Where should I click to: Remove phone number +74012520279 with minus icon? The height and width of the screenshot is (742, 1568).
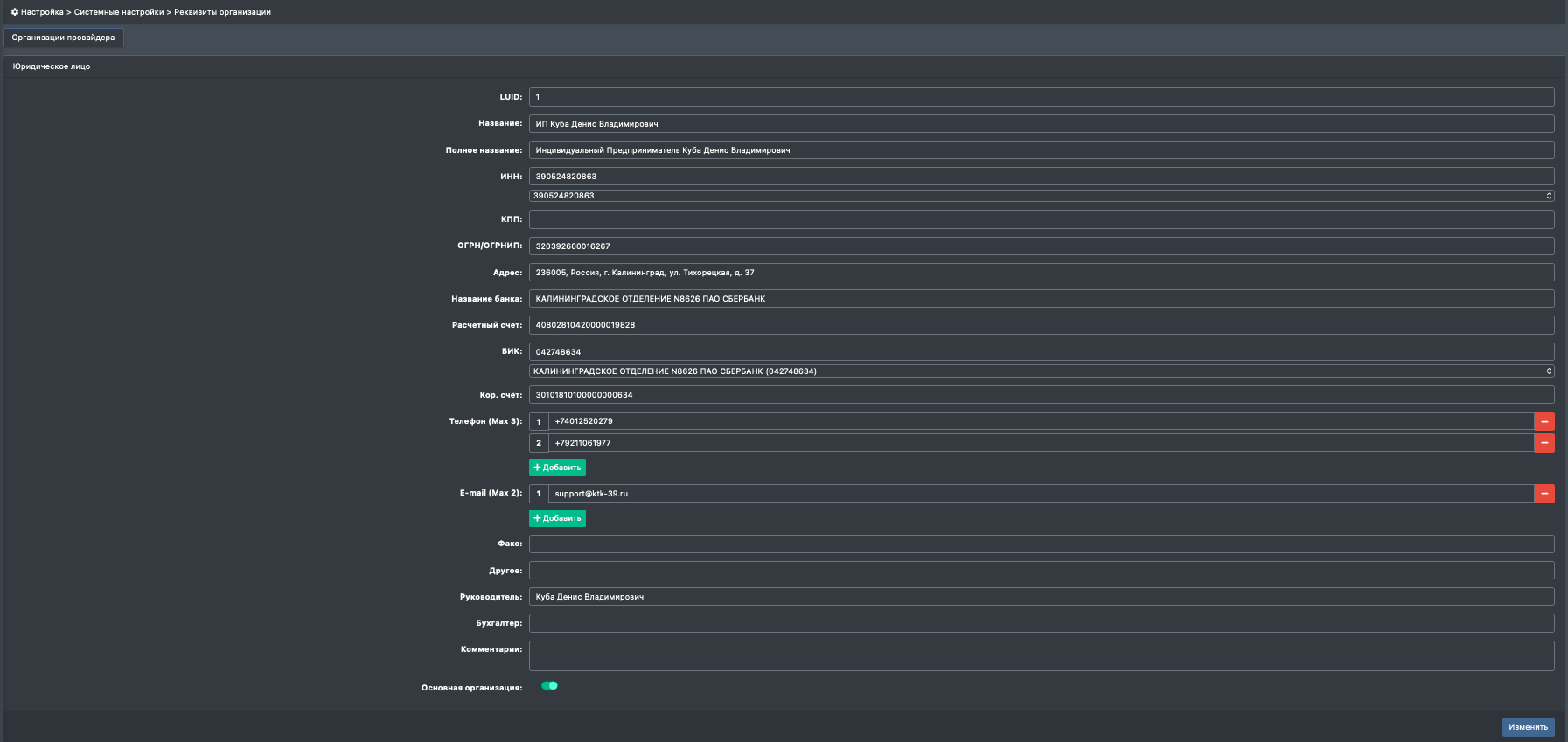click(x=1544, y=421)
